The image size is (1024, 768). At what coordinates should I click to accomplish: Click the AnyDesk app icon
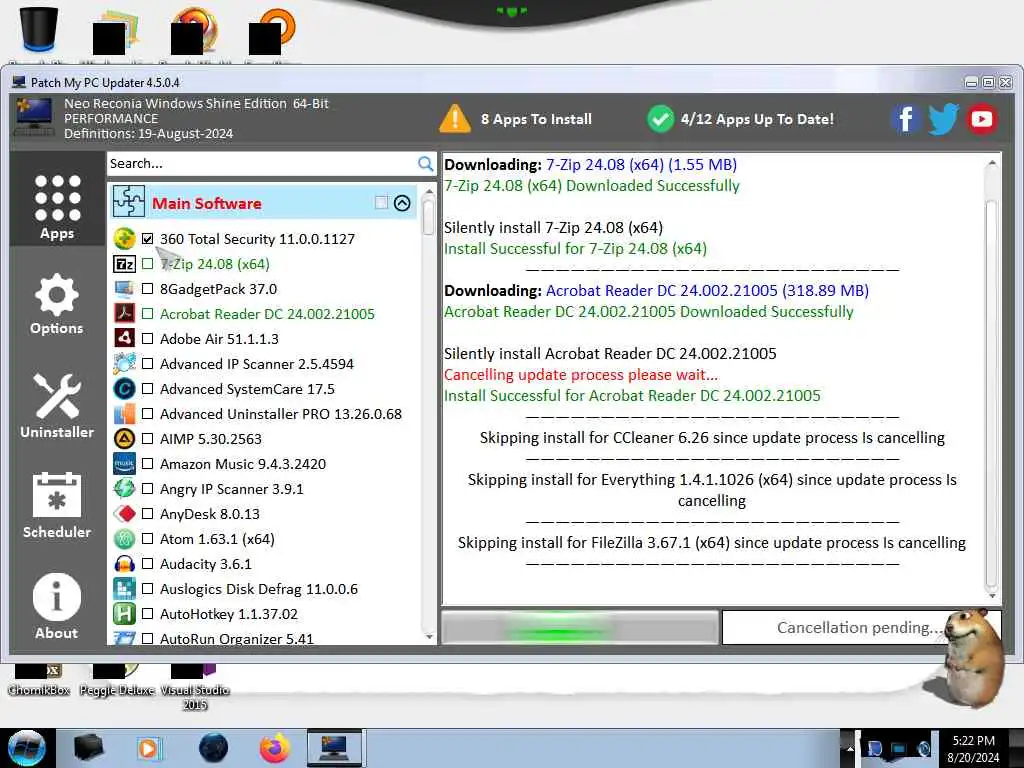[x=124, y=514]
